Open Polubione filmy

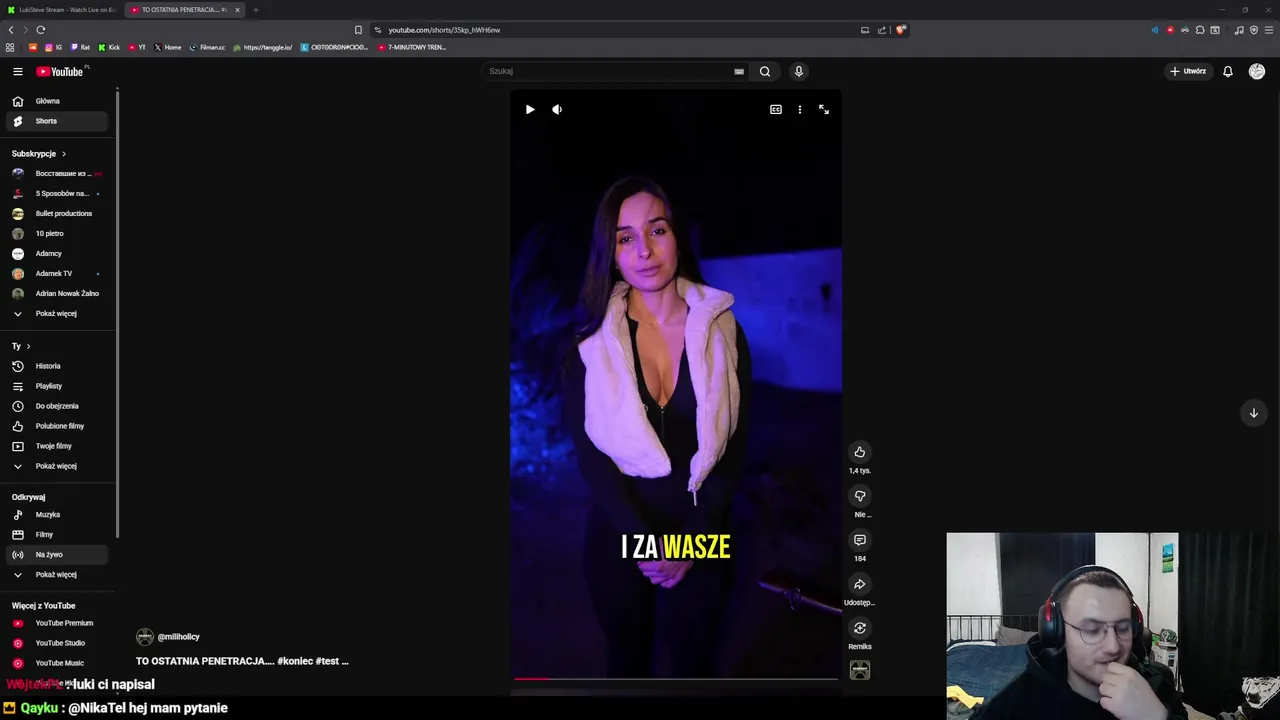pos(57,426)
